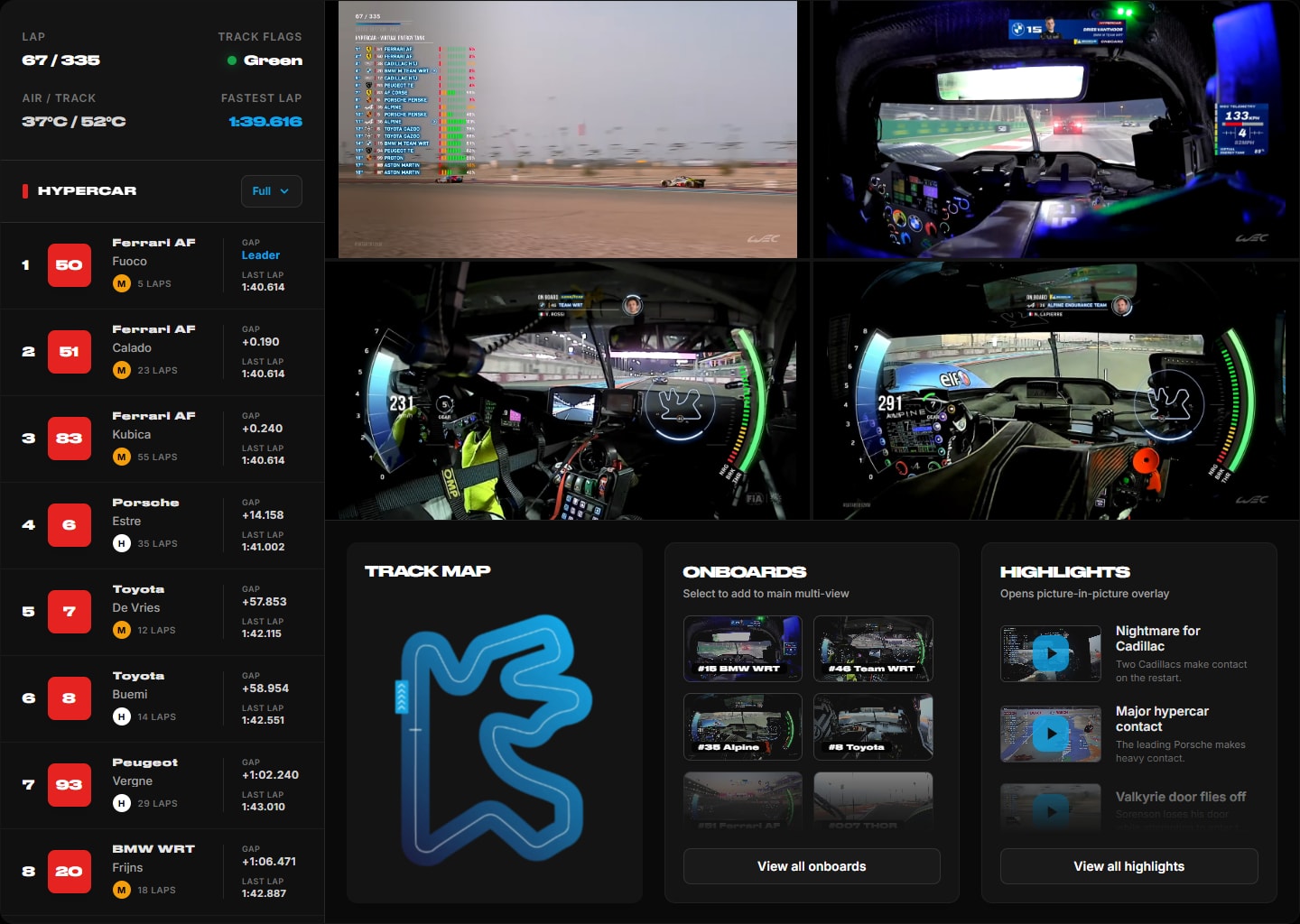This screenshot has height=924, width=1300.
Task: Click the #93 Peugeot car number badge
Action: (x=69, y=785)
